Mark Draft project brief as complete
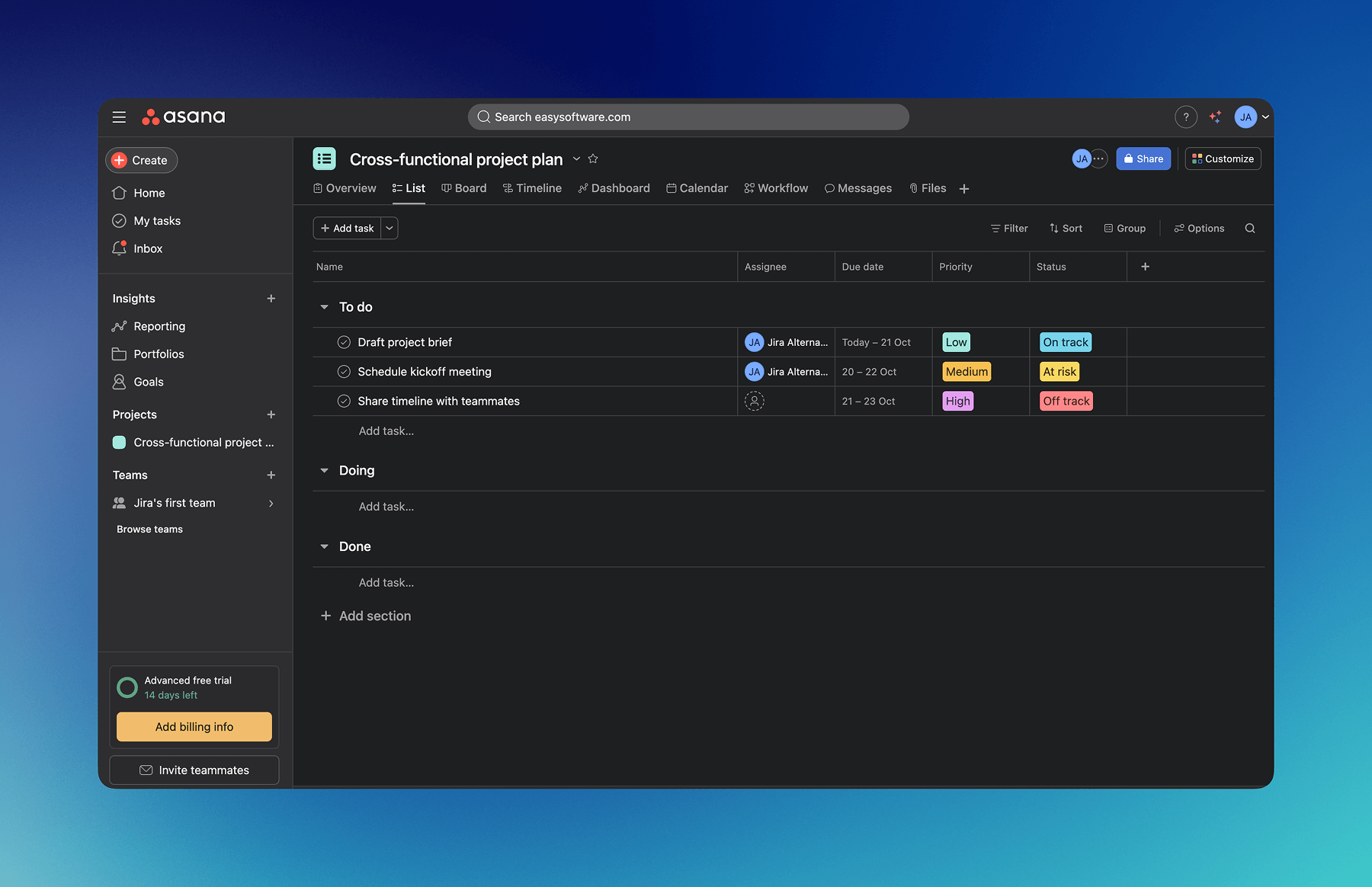Screen dimensions: 1372x887 (x=344, y=342)
